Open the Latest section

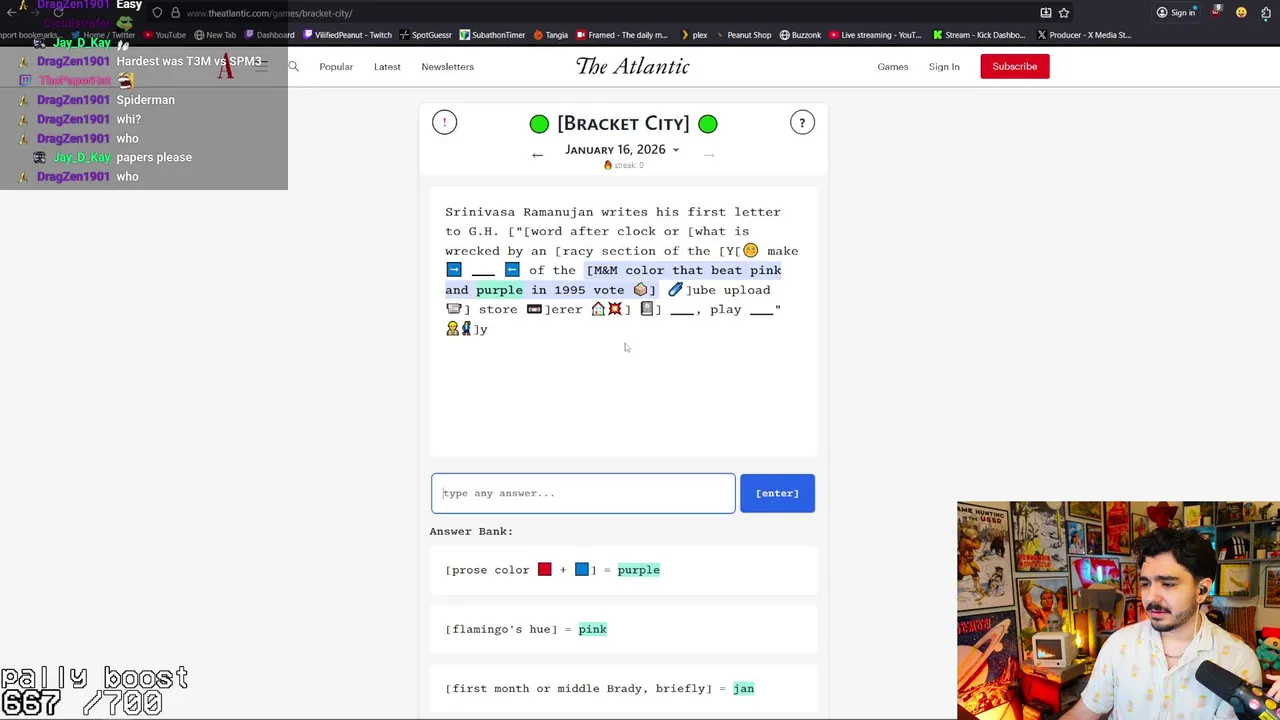point(387,67)
